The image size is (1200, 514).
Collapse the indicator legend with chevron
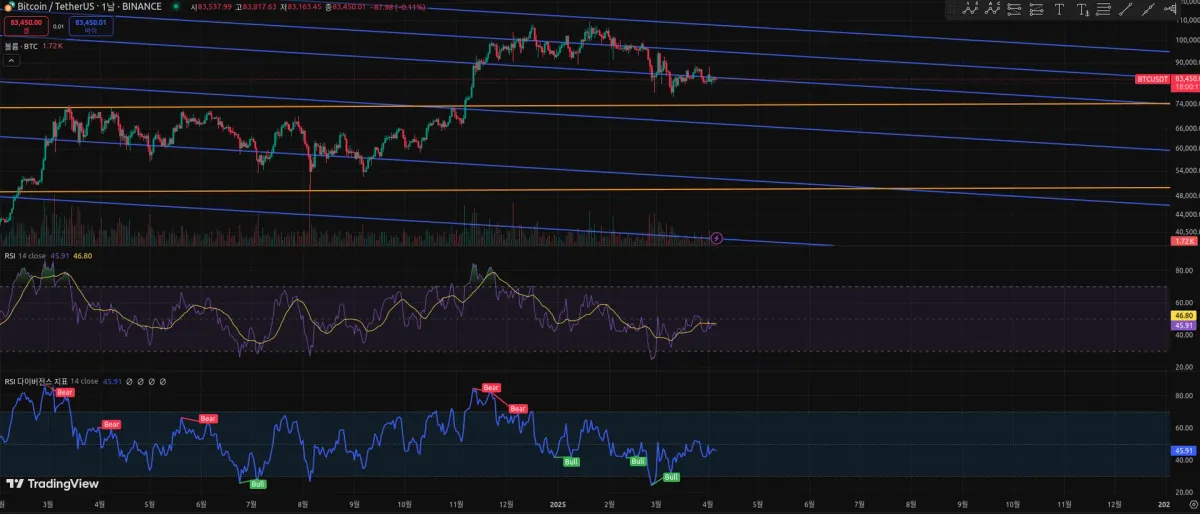click(x=11, y=61)
